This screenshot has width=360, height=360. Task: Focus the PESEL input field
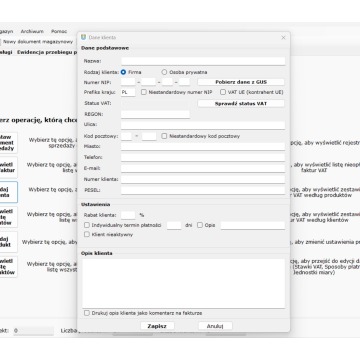(x=203, y=190)
